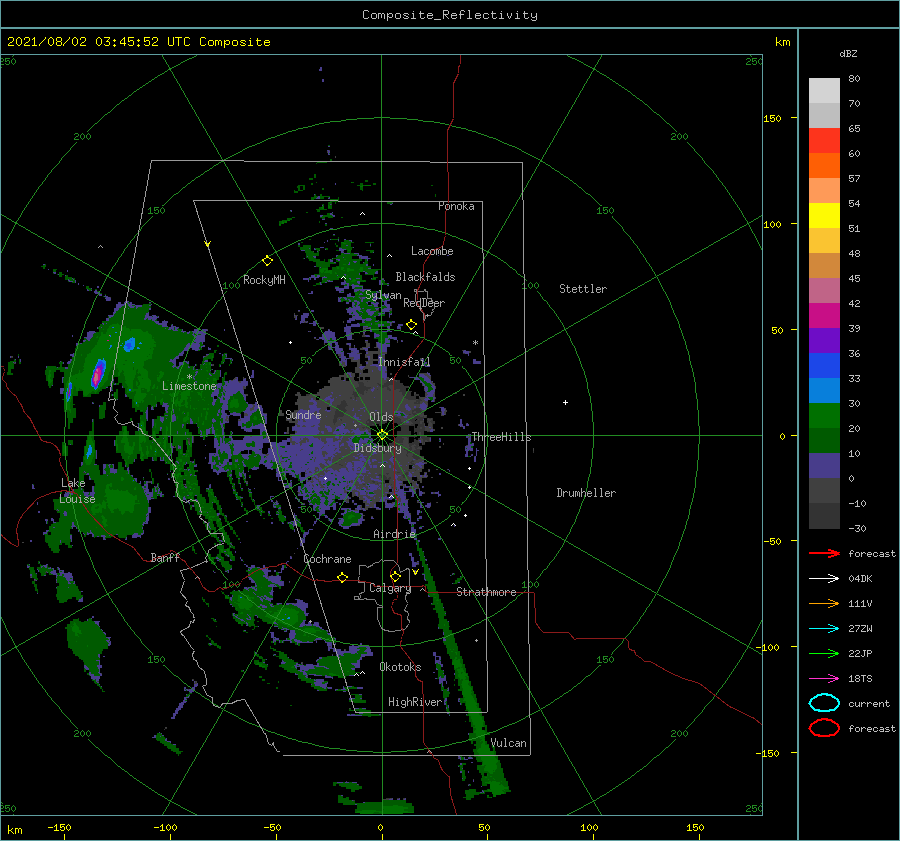Click the -100 tick on right axis

point(767,648)
